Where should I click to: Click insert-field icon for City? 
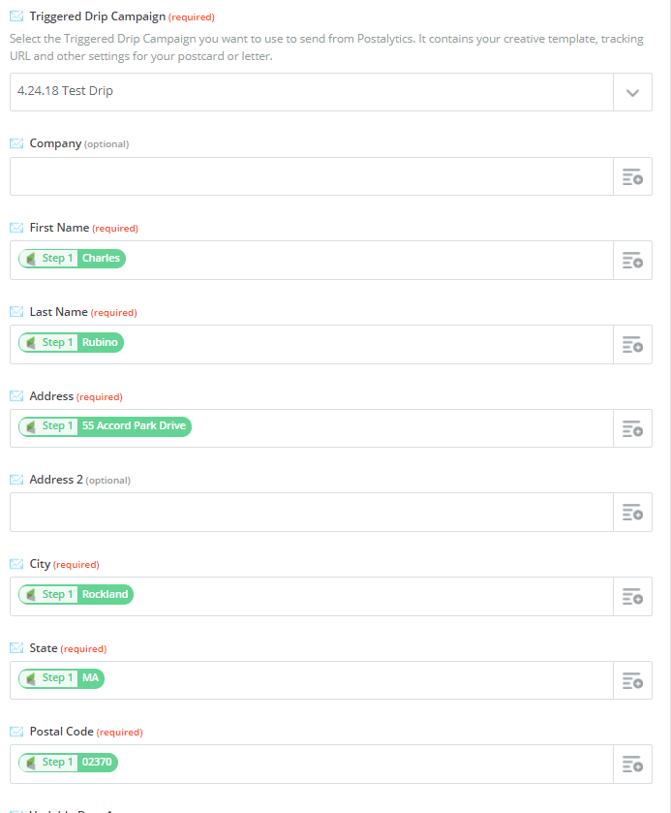pos(633,596)
